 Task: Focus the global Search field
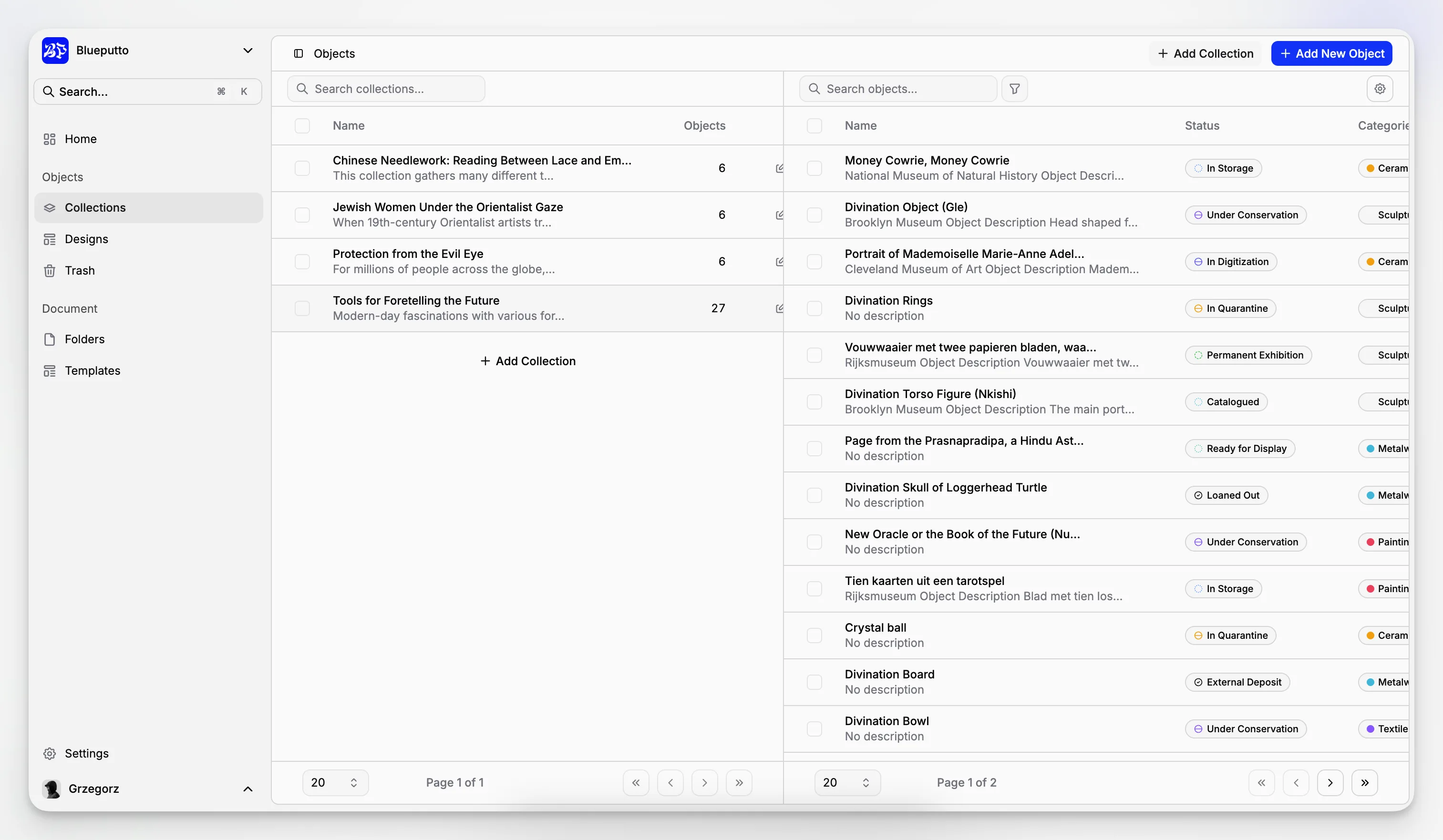pyautogui.click(x=148, y=92)
